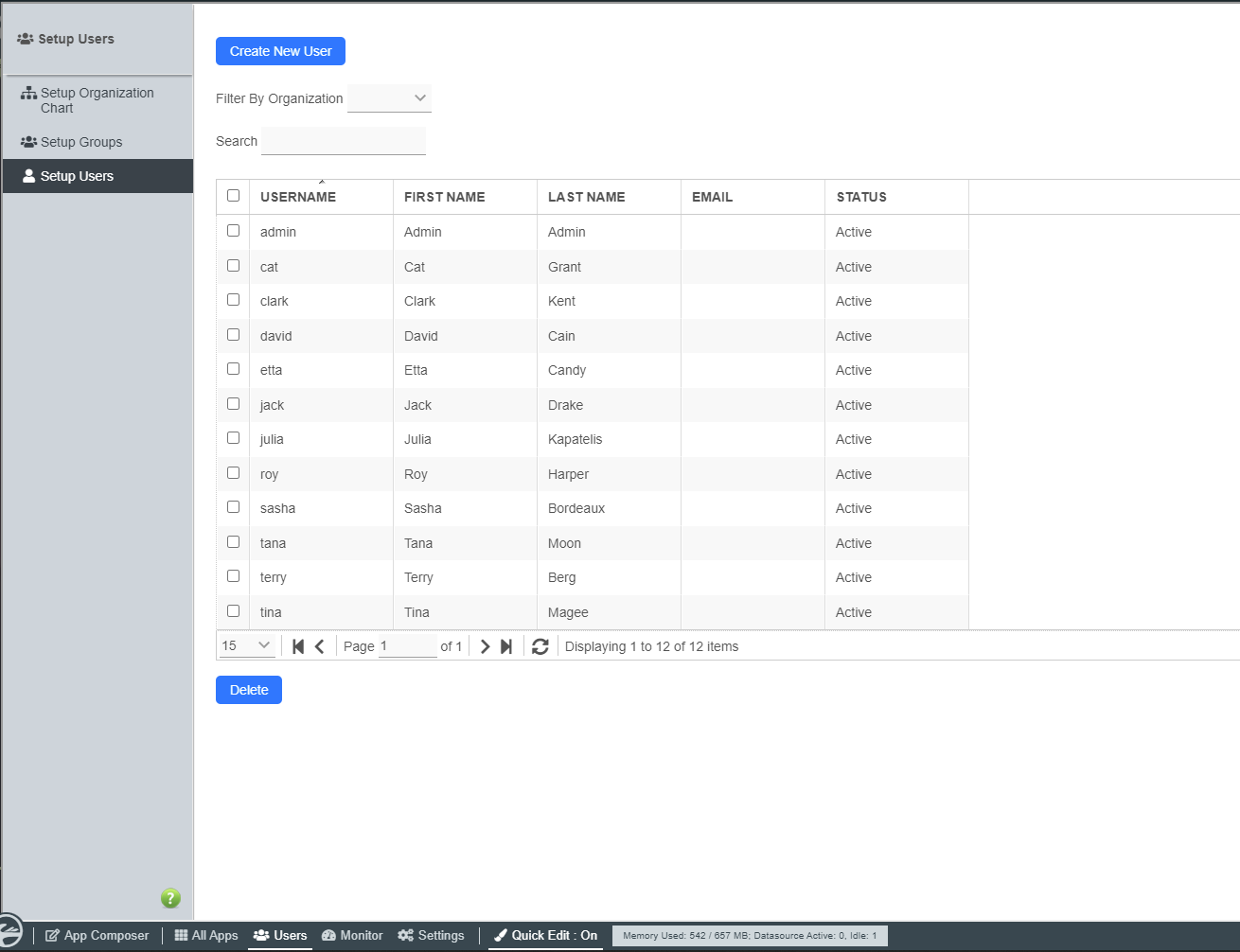Screen dimensions: 1240x952
Task: Click the memory usage status indicator
Action: pos(750,936)
